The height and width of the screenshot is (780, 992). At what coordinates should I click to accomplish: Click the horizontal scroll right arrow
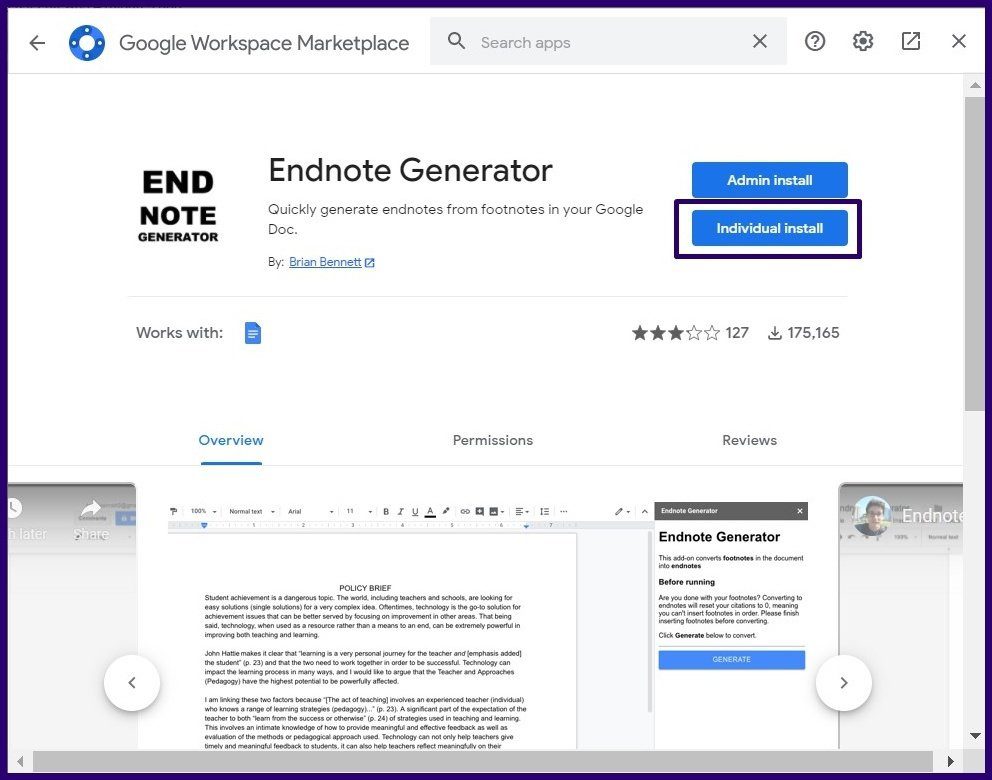pos(951,762)
